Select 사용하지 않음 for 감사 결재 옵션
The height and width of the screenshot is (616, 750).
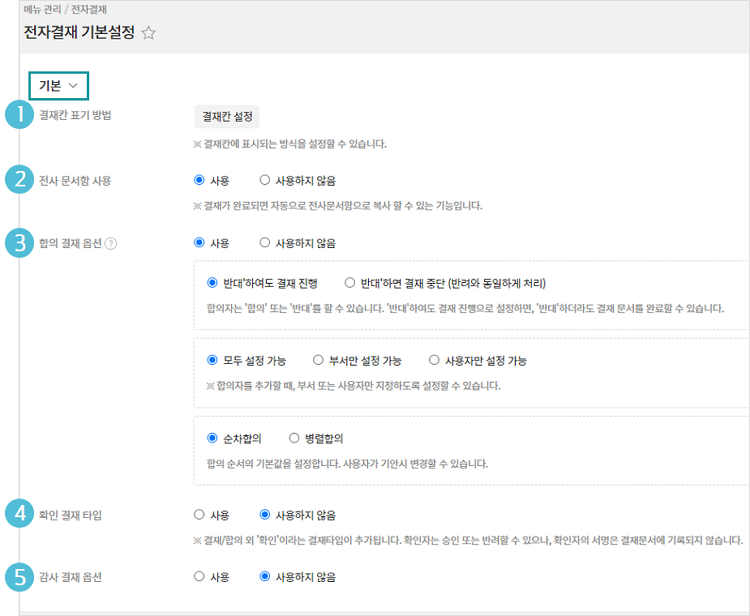265,577
